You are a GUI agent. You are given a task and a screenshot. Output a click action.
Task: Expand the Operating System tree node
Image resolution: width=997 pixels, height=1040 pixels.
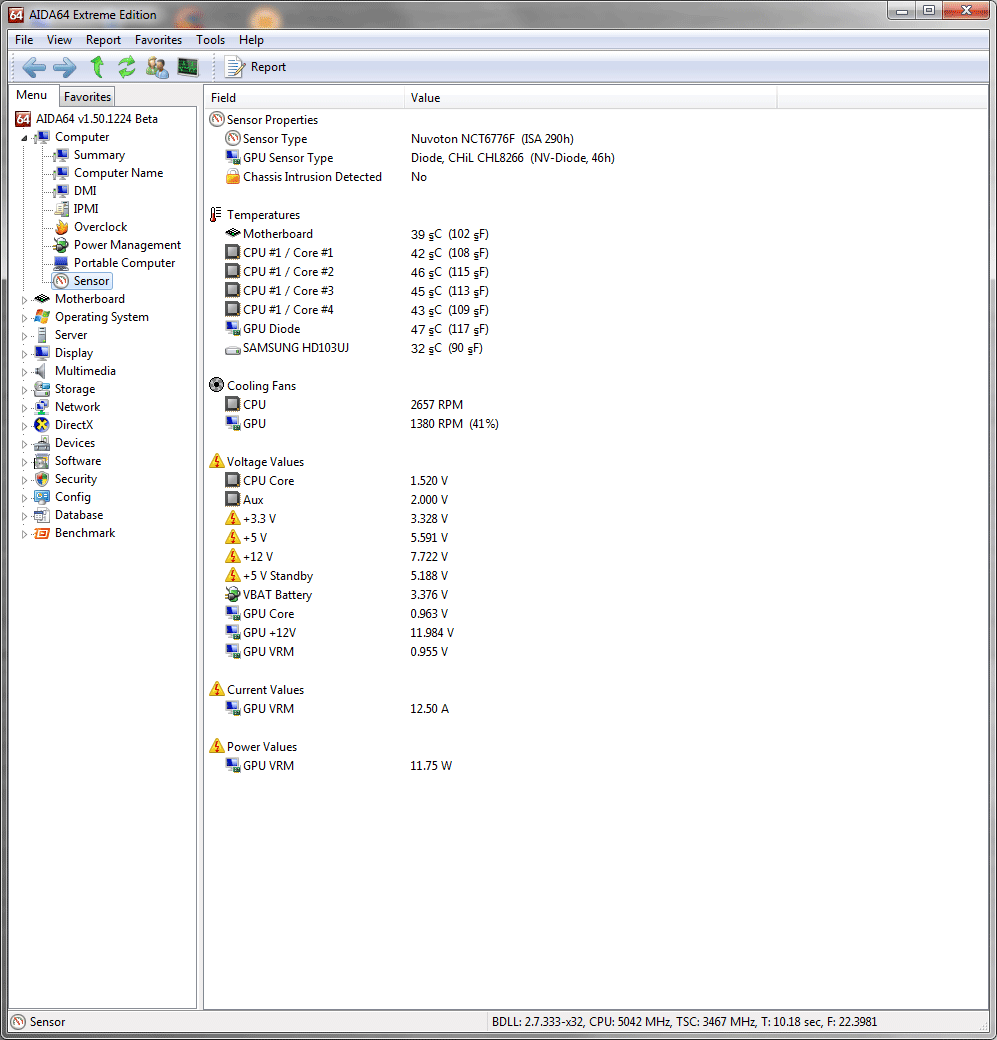(25, 318)
